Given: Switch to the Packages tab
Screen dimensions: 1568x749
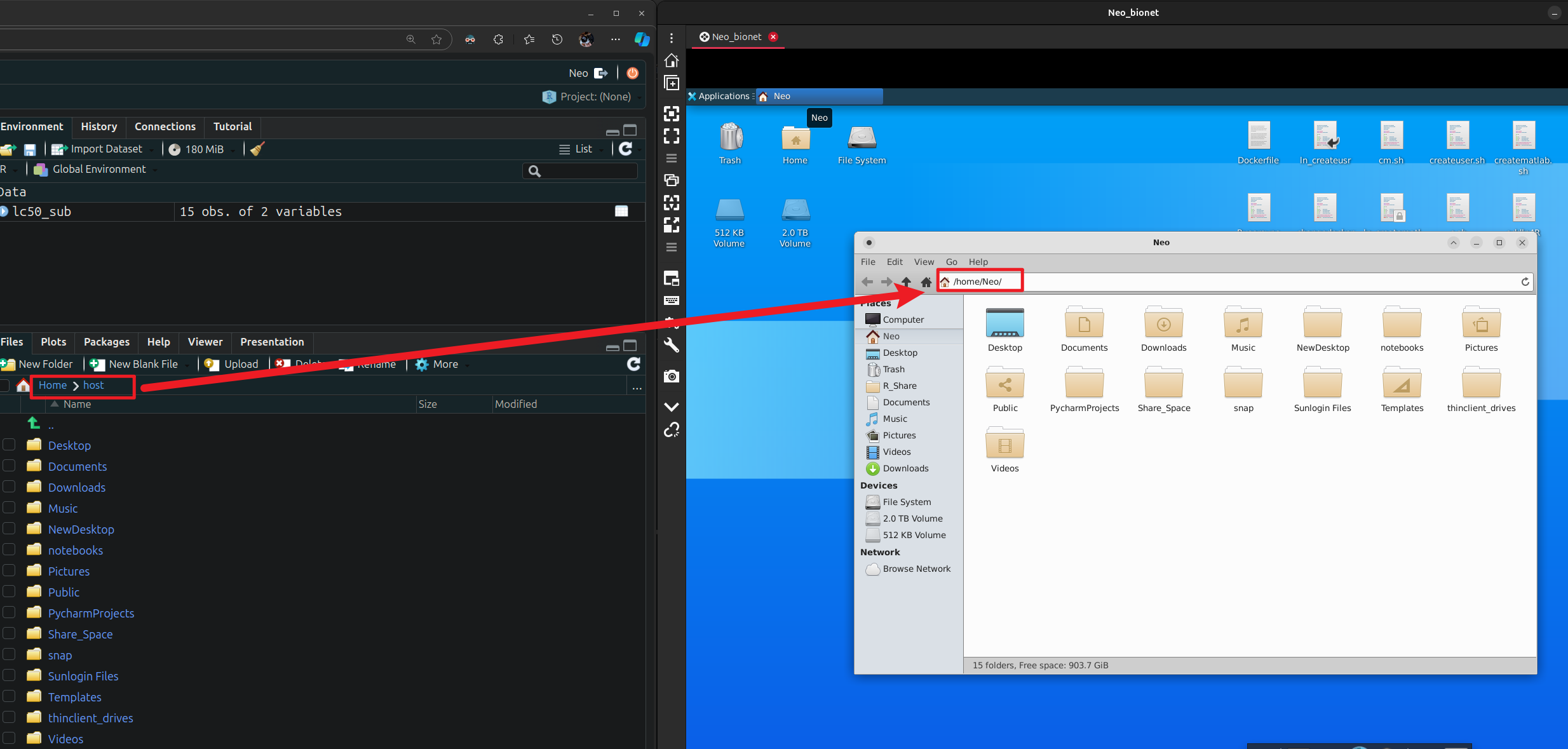Looking at the screenshot, I should [106, 342].
